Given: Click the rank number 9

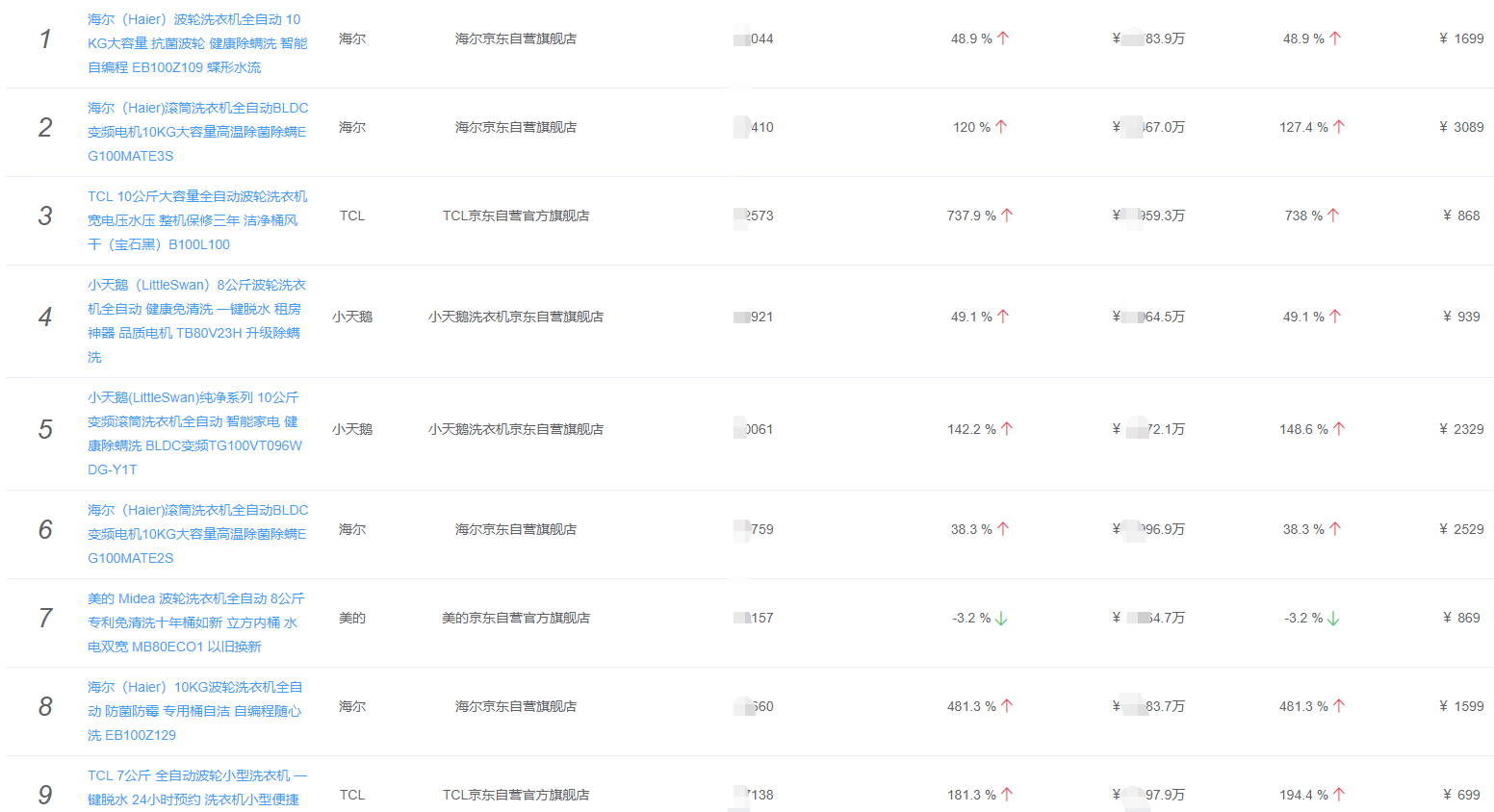Looking at the screenshot, I should tap(45, 795).
